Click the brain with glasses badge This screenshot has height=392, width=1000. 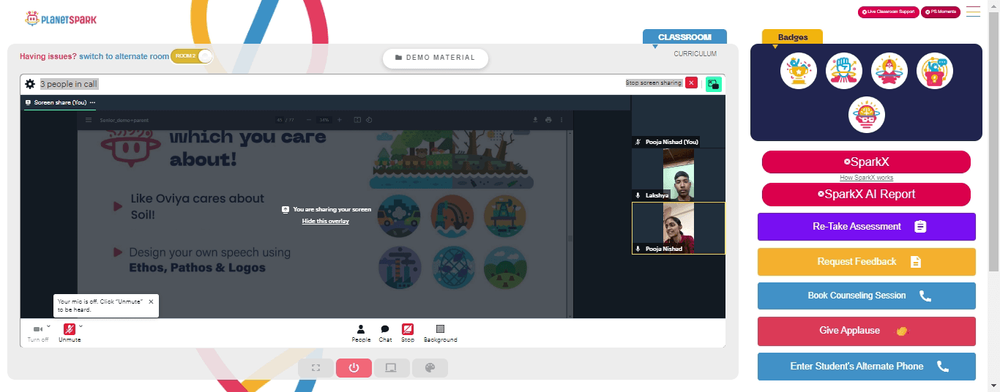[867, 115]
